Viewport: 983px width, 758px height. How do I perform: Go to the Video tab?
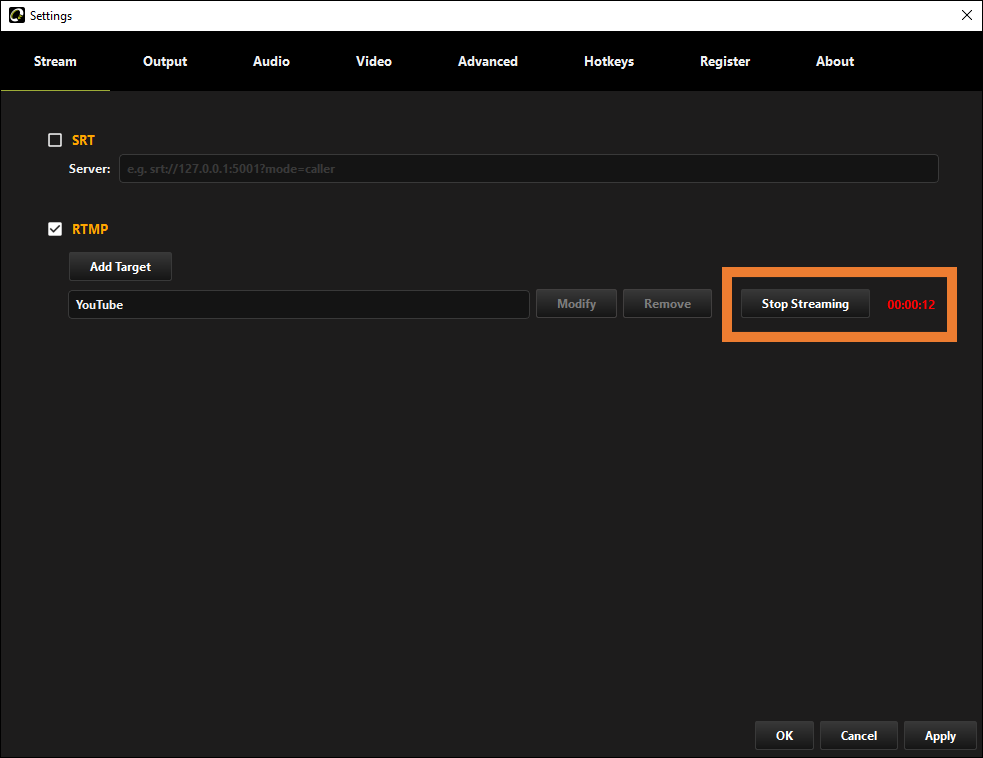tap(374, 61)
